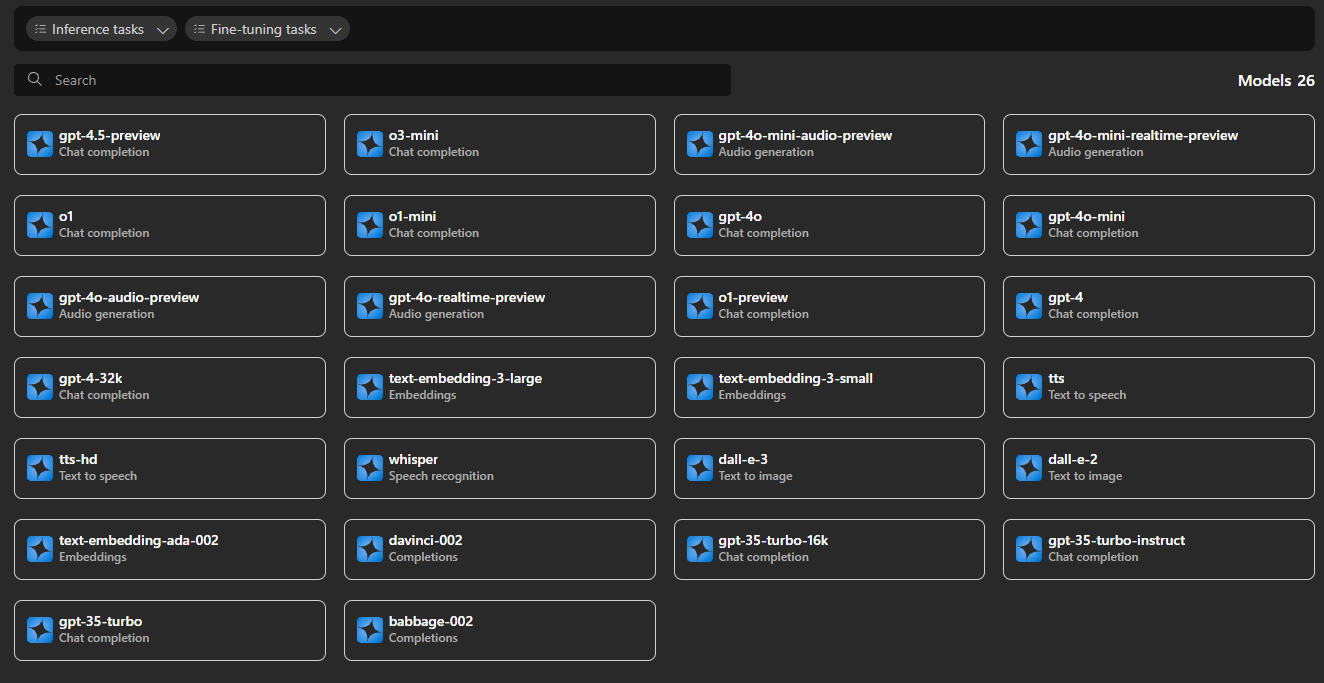Click the list icon on Fine-tuning tasks
This screenshot has width=1324, height=683.
(x=200, y=29)
